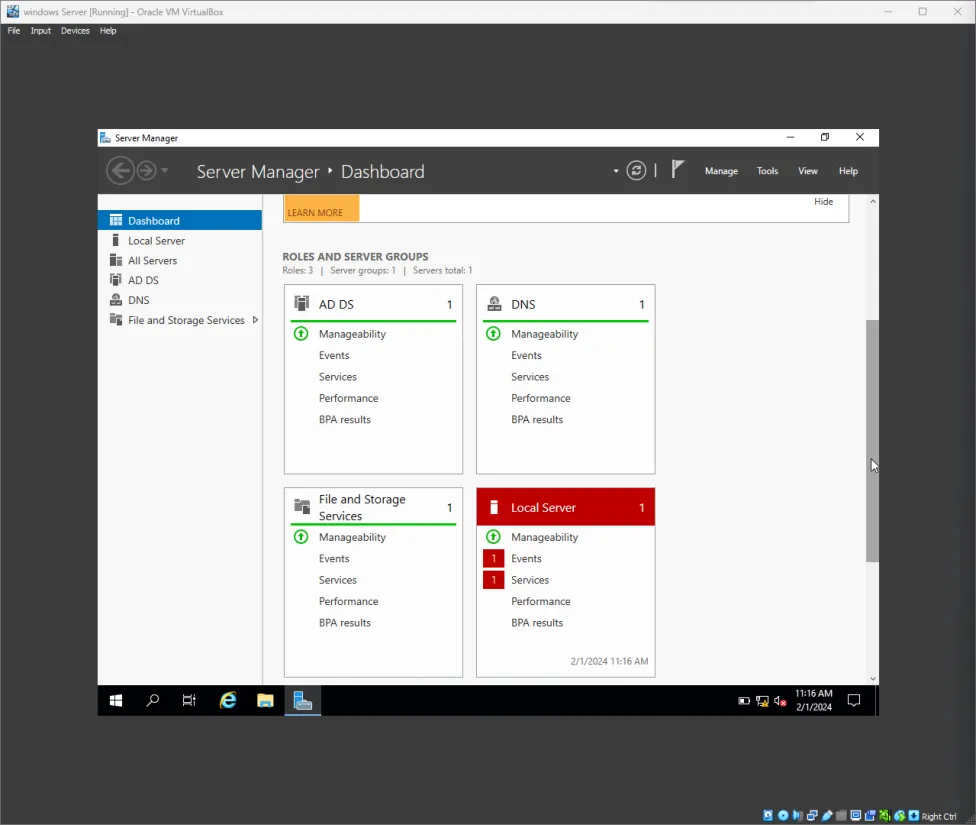Open VirtualBox File menu
The height and width of the screenshot is (825, 976).
[x=14, y=31]
